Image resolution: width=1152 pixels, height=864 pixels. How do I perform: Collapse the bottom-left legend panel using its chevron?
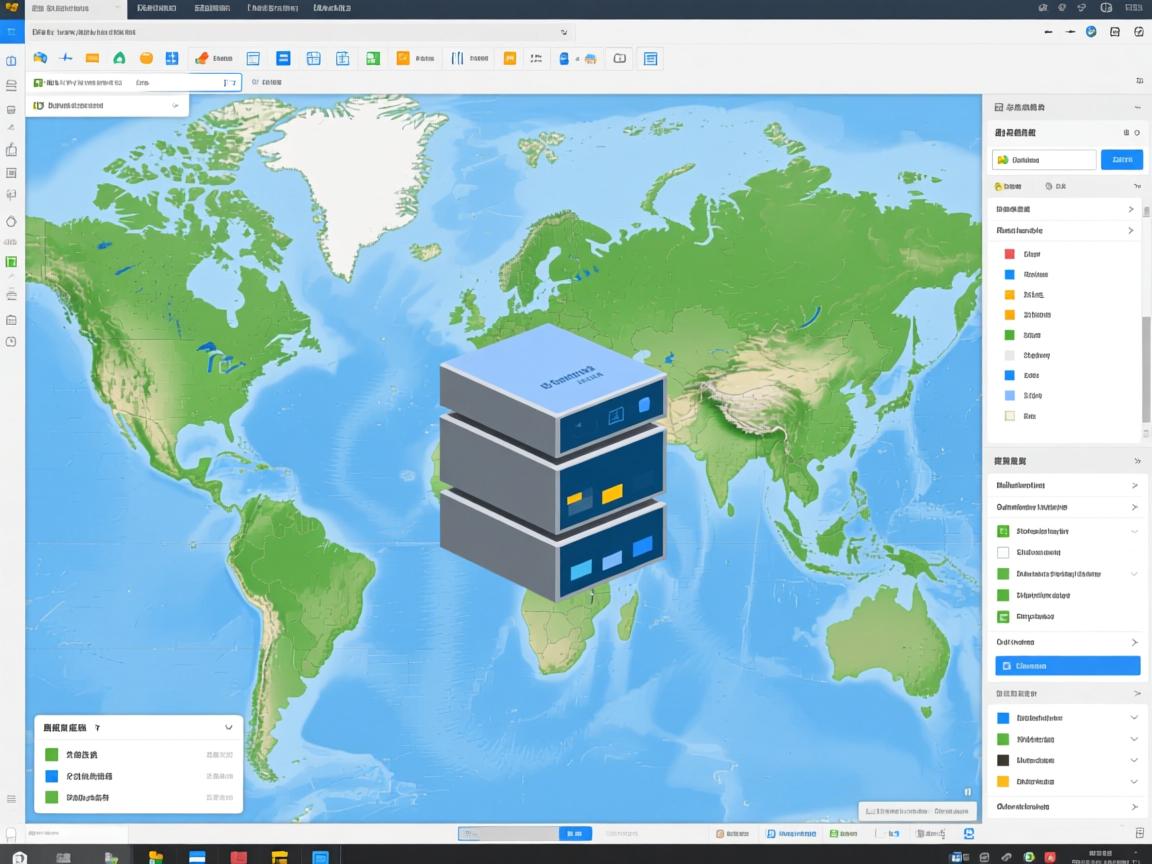(228, 727)
